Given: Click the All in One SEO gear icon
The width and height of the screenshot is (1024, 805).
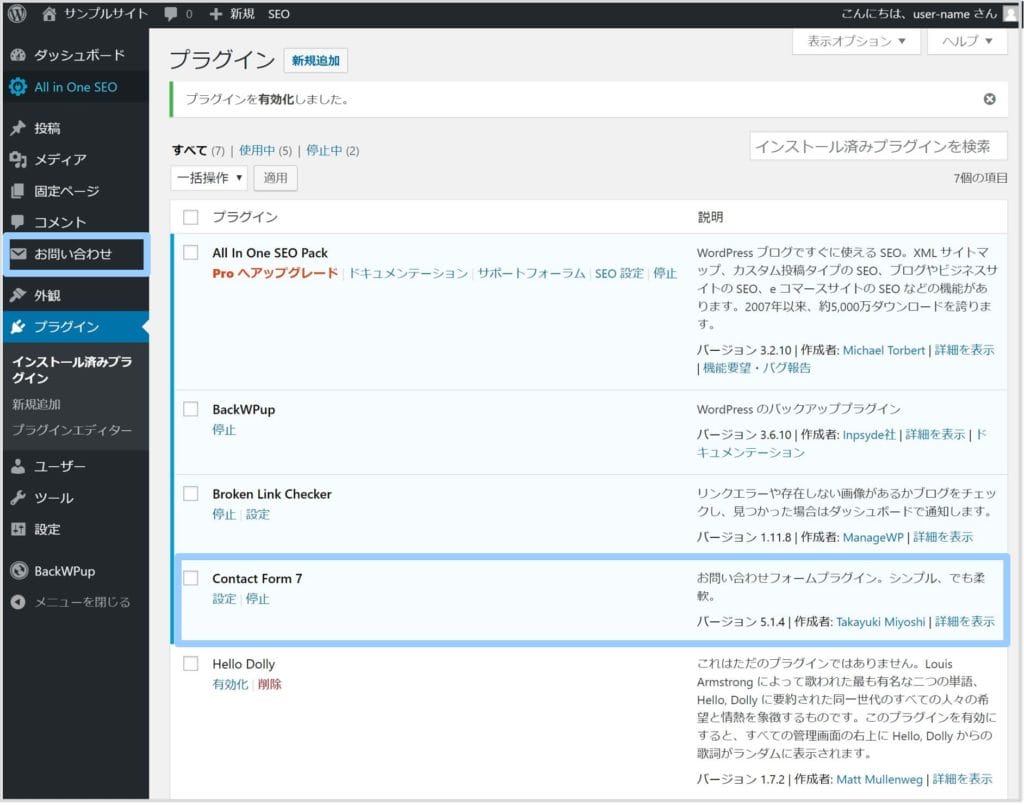Looking at the screenshot, I should pyautogui.click(x=18, y=87).
